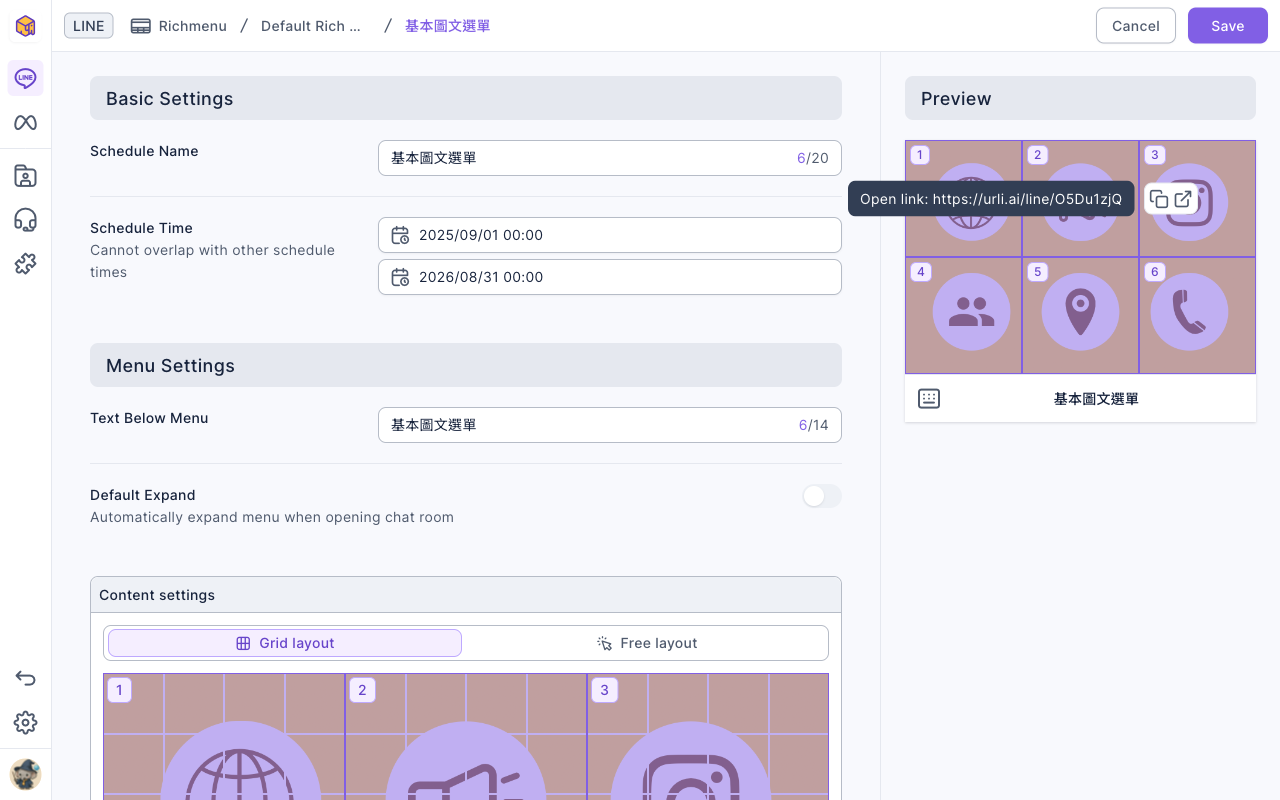Open the headset support sidebar icon
The height and width of the screenshot is (800, 1280).
click(25, 220)
